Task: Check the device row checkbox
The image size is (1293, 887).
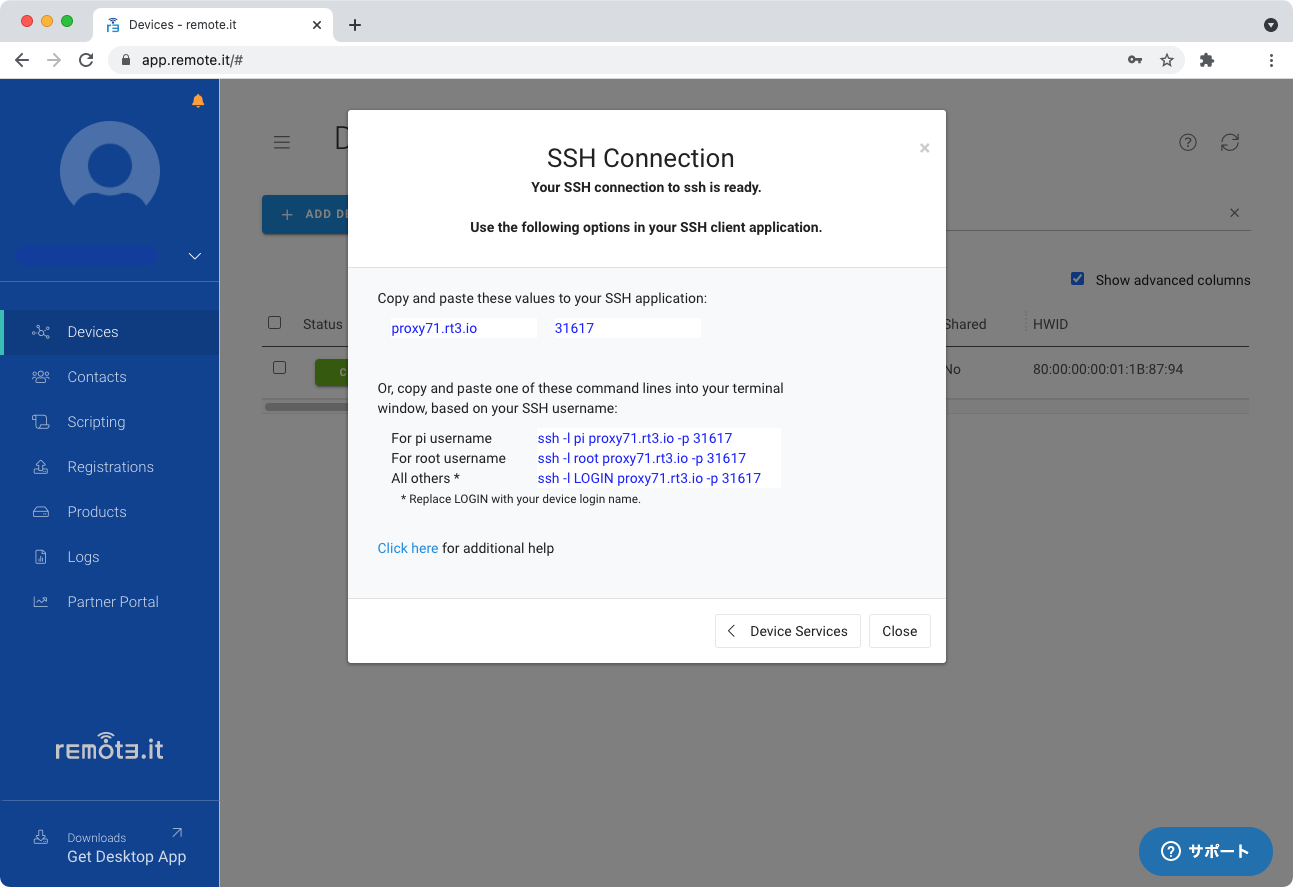Action: pyautogui.click(x=280, y=368)
